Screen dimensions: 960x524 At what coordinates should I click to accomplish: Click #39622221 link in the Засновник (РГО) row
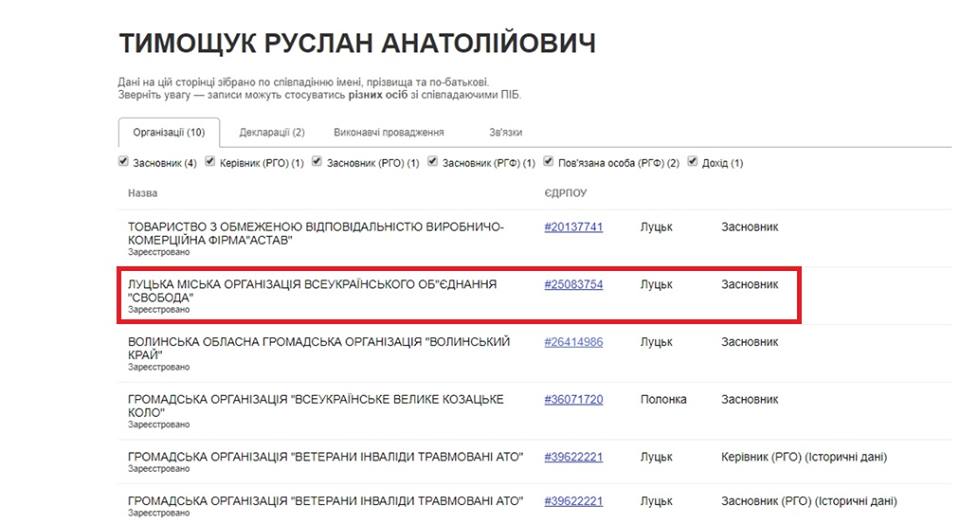pos(573,501)
